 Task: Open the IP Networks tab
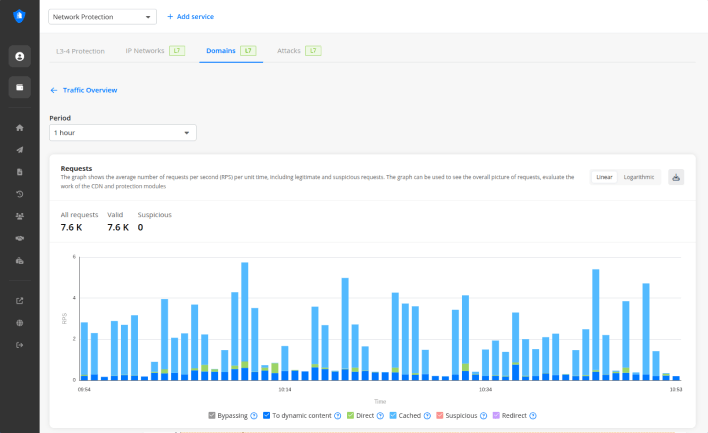[x=145, y=50]
